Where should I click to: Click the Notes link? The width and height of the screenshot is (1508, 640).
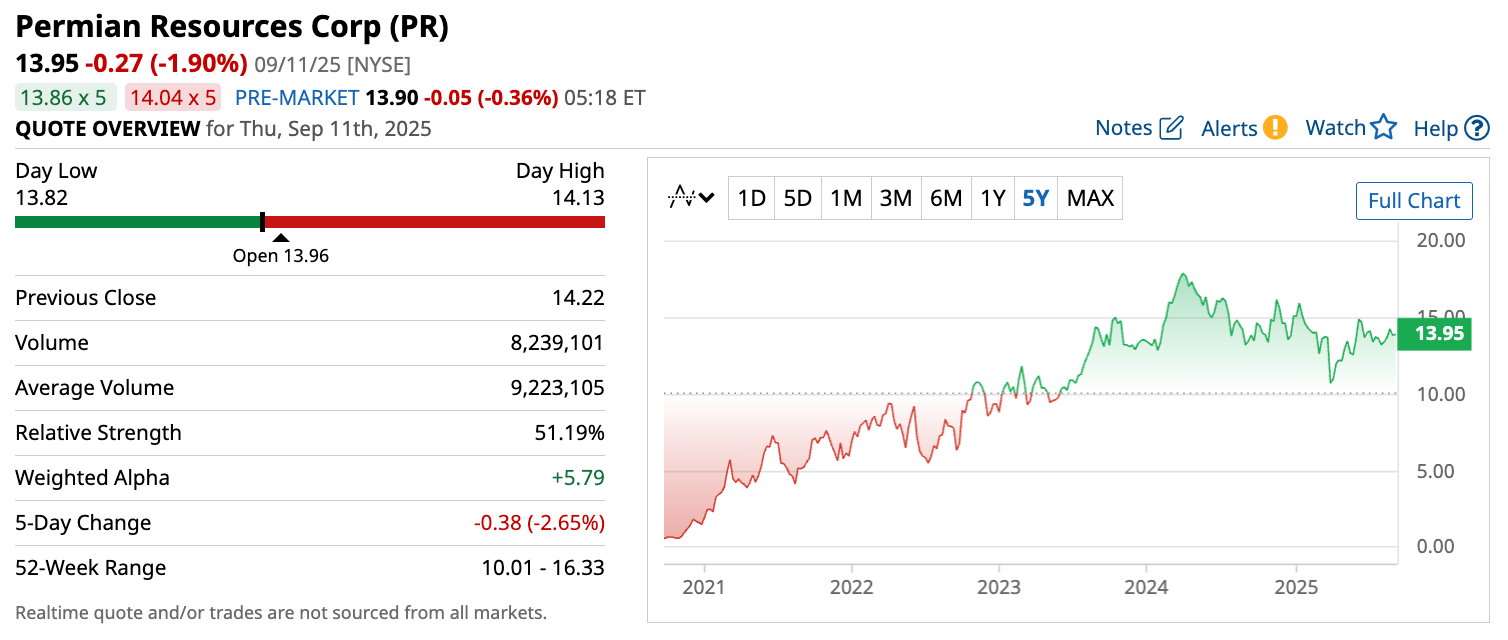pyautogui.click(x=1124, y=128)
